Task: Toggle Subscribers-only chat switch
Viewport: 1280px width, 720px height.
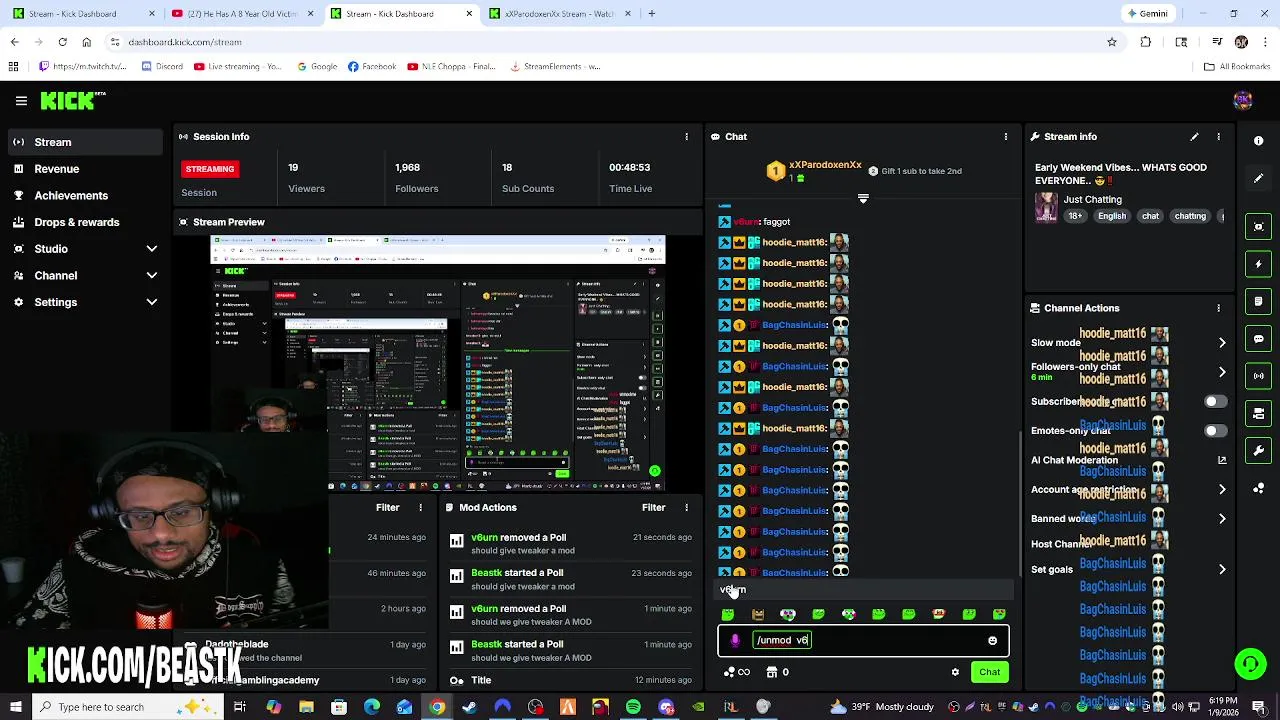Action: [x=1214, y=402]
